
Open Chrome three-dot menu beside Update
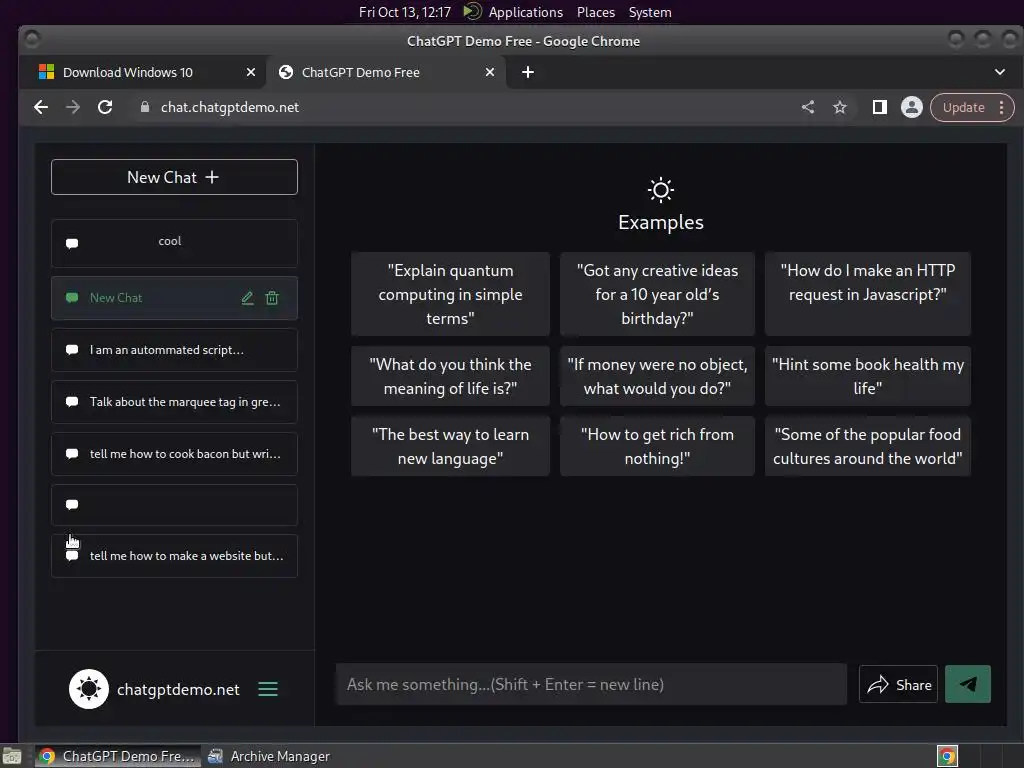pos(1001,108)
